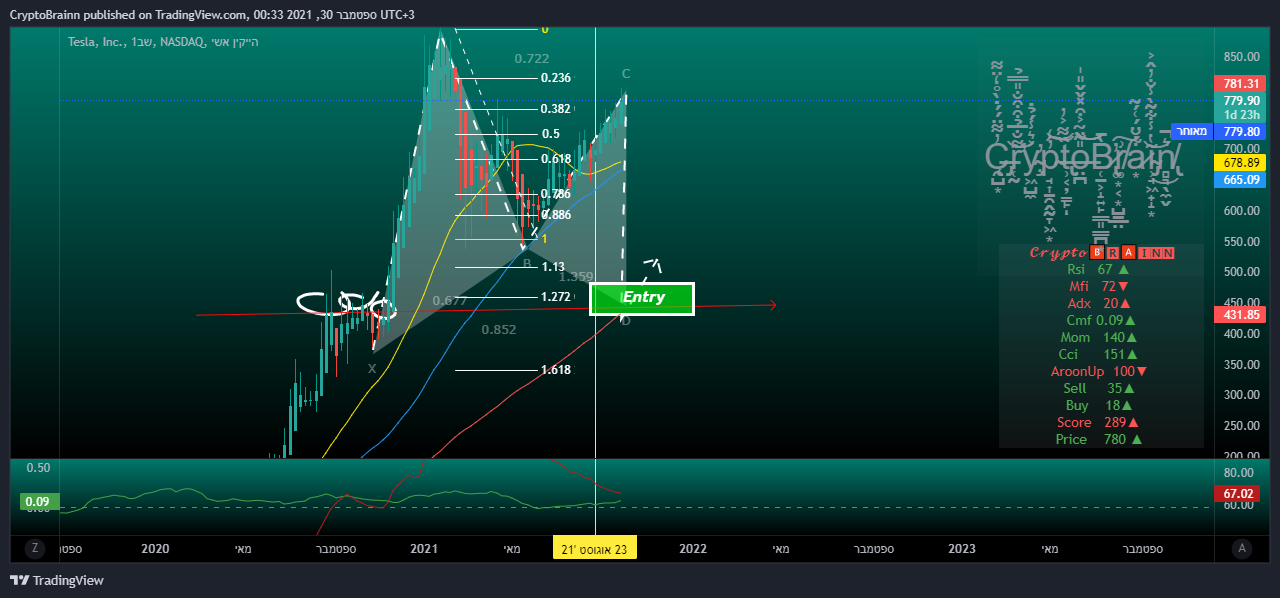The height and width of the screenshot is (598, 1280).
Task: Click the AroonUp 100 row in indicator table
Action: [x=1098, y=371]
